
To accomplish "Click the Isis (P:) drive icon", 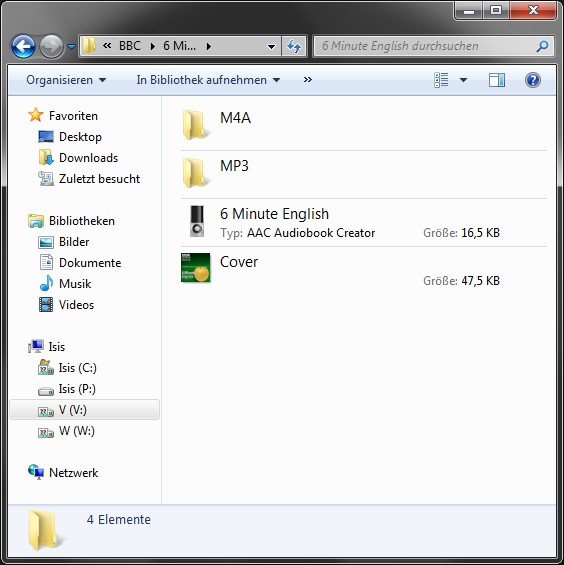I will (46, 391).
